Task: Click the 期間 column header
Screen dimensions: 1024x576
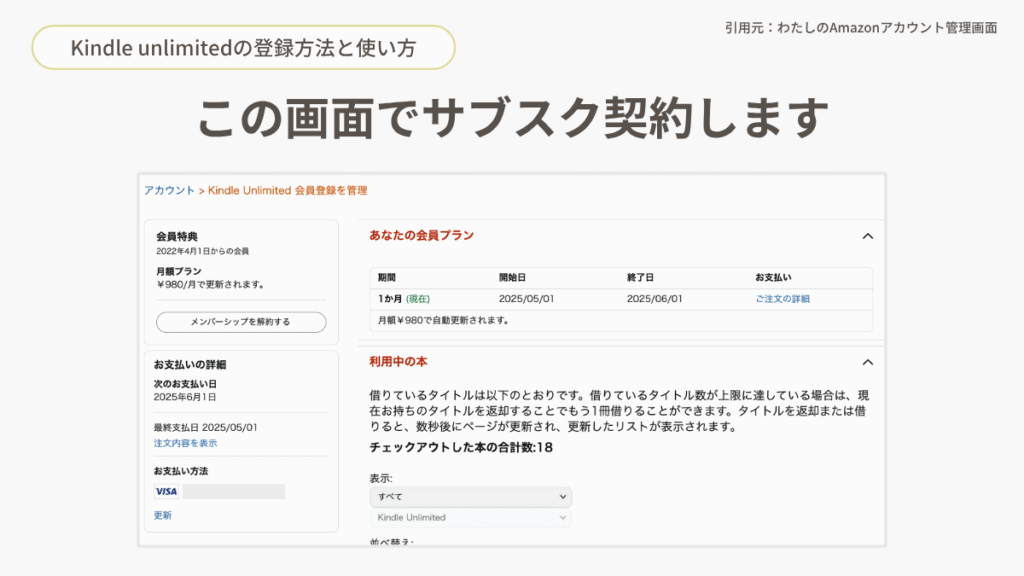Action: [387, 278]
